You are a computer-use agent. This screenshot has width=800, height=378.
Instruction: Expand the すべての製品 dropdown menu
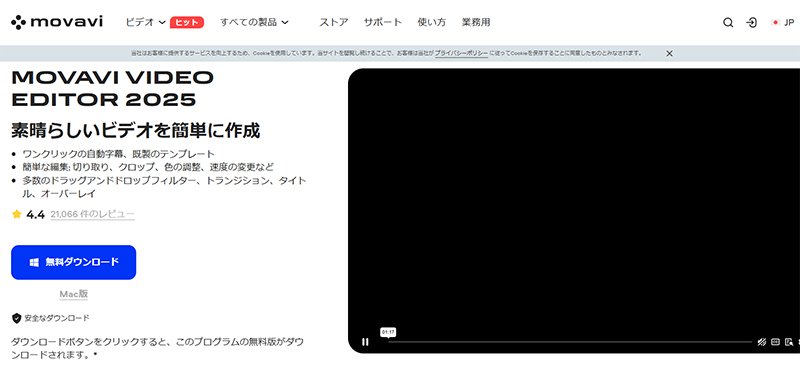[x=254, y=22]
